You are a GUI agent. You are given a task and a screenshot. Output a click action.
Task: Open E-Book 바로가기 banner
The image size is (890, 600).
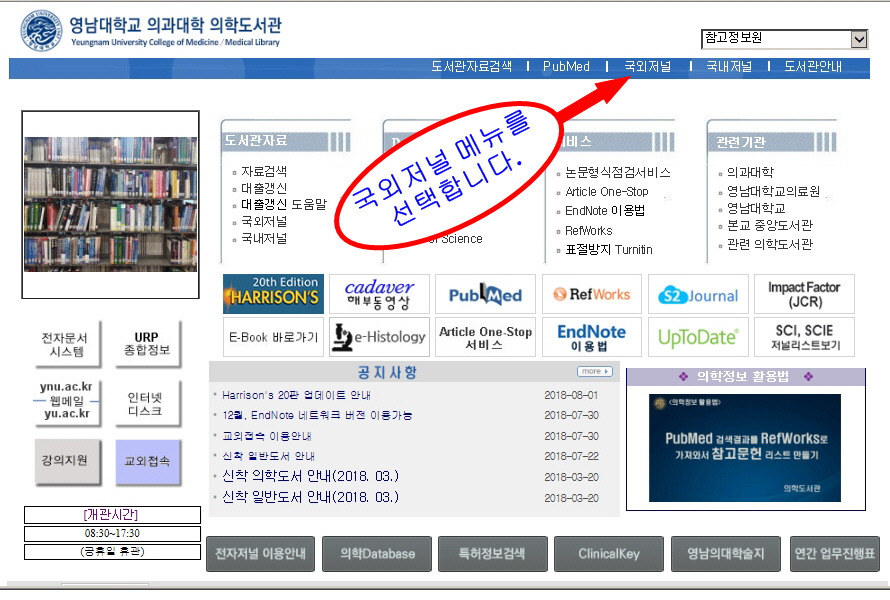tap(273, 337)
